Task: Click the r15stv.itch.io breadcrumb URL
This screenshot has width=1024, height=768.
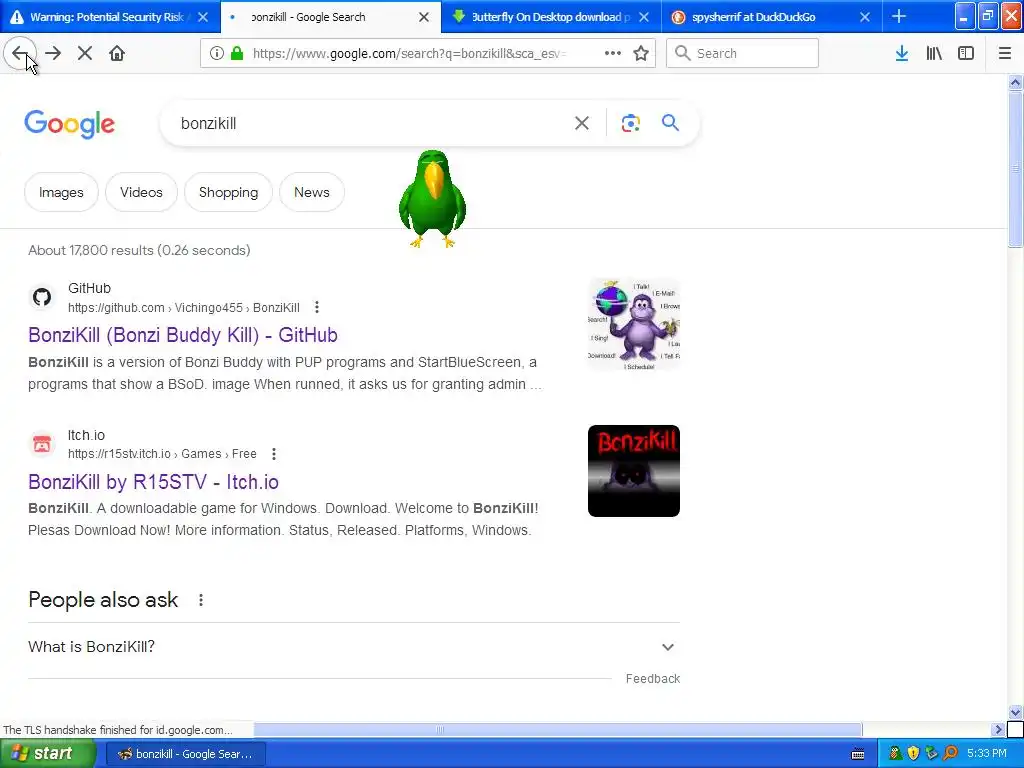Action: pos(162,454)
